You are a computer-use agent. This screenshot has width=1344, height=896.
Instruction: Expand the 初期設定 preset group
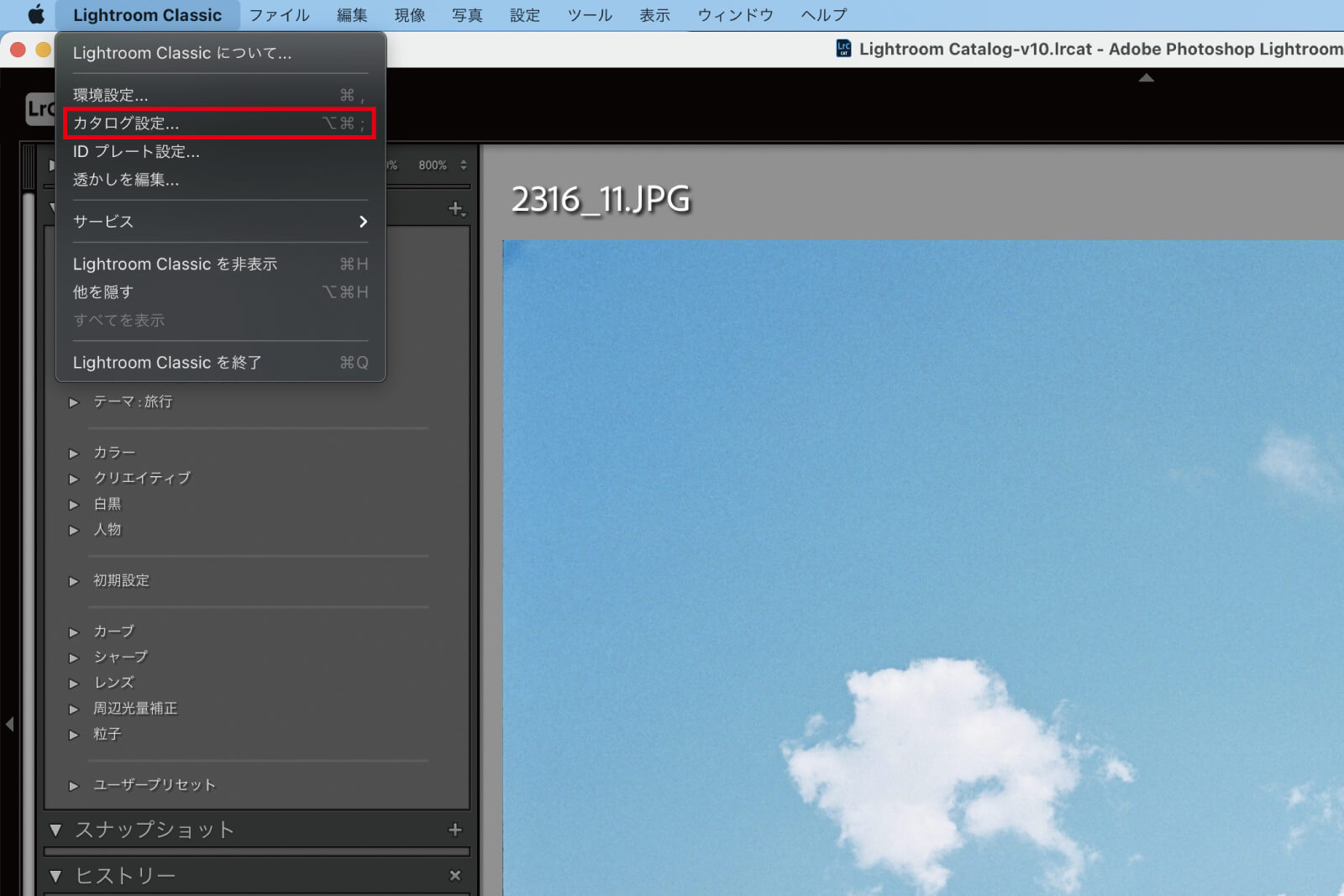(74, 581)
